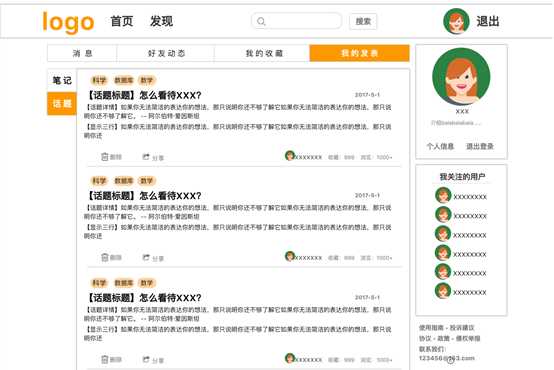The width and height of the screenshot is (554, 370).
Task: Click the trash delete icon on the third topic post
Action: point(105,359)
